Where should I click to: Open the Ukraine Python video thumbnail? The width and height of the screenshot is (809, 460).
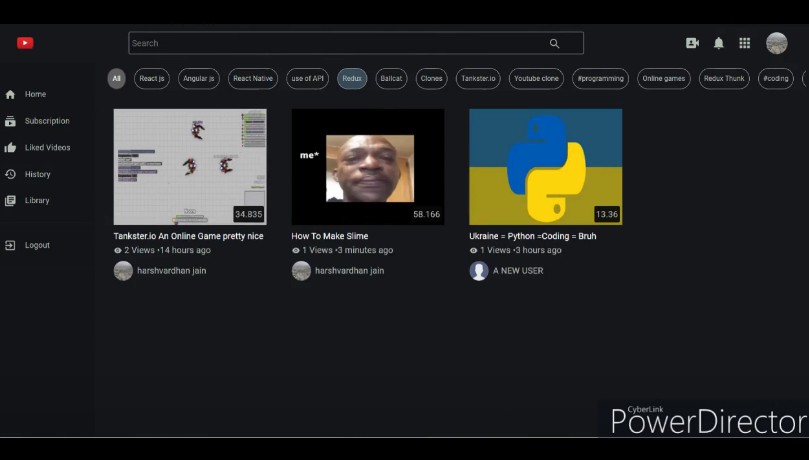pyautogui.click(x=545, y=166)
